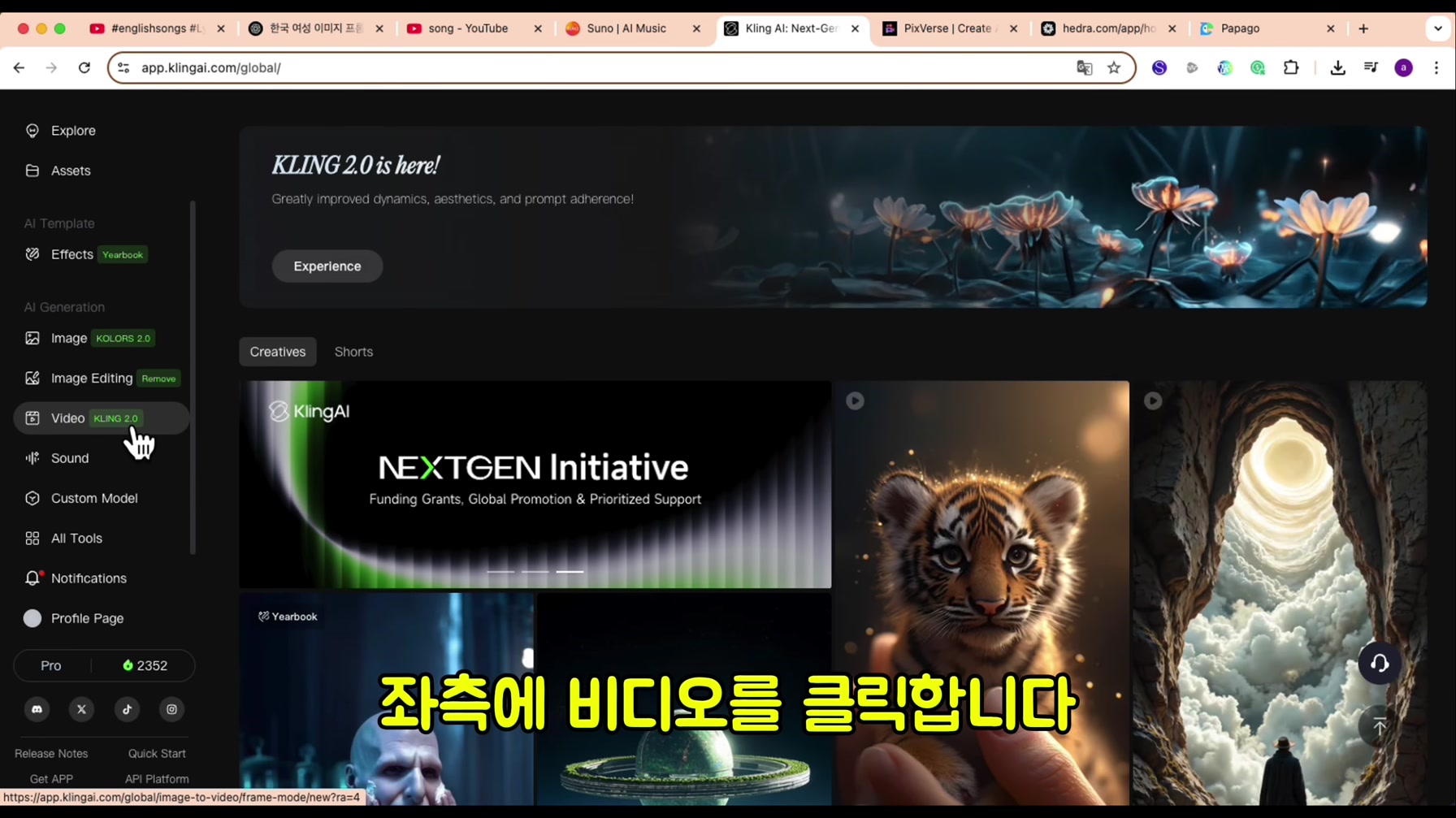Click the back-to-top arrow button
This screenshot has height=818, width=1456.
tap(1380, 727)
